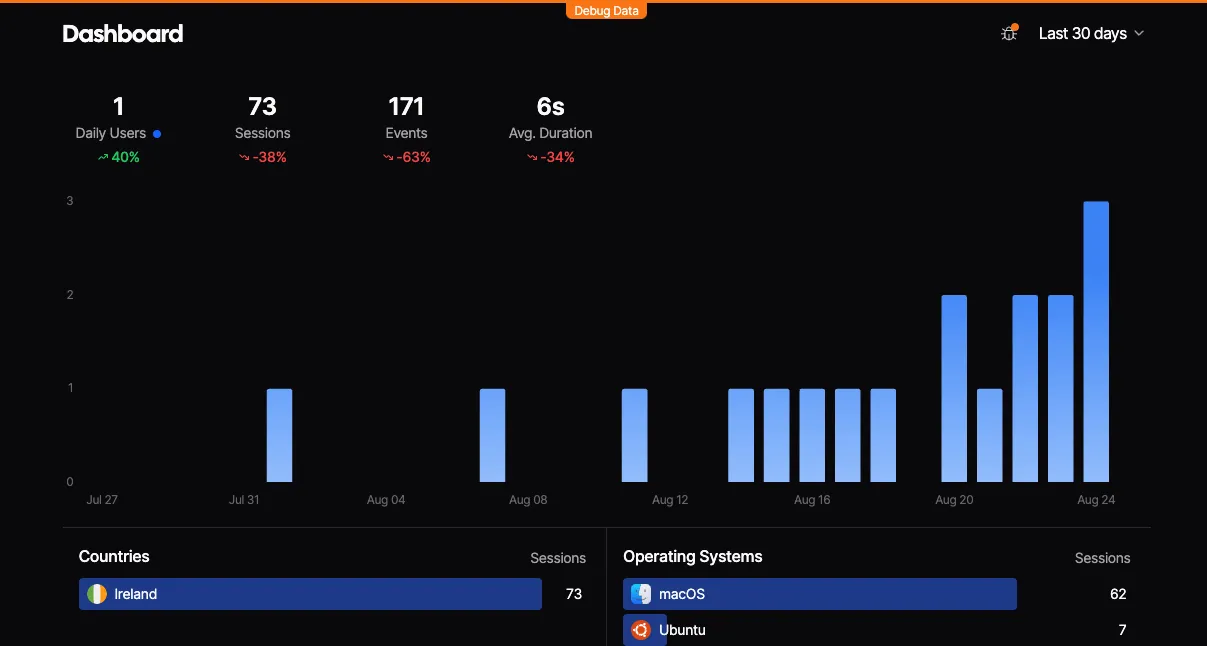1207x646 pixels.
Task: Click the chevron beside Last 30 days
Action: 1138,33
